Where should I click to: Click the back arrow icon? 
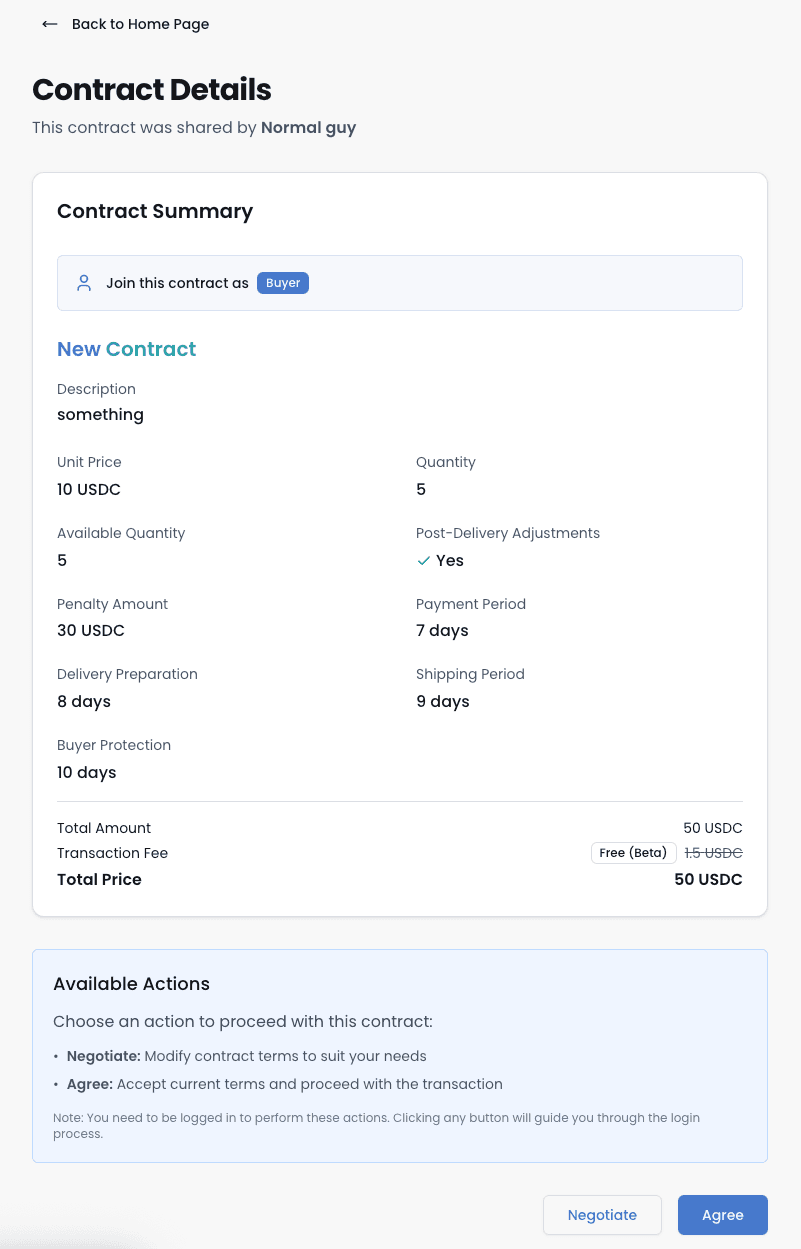[50, 24]
